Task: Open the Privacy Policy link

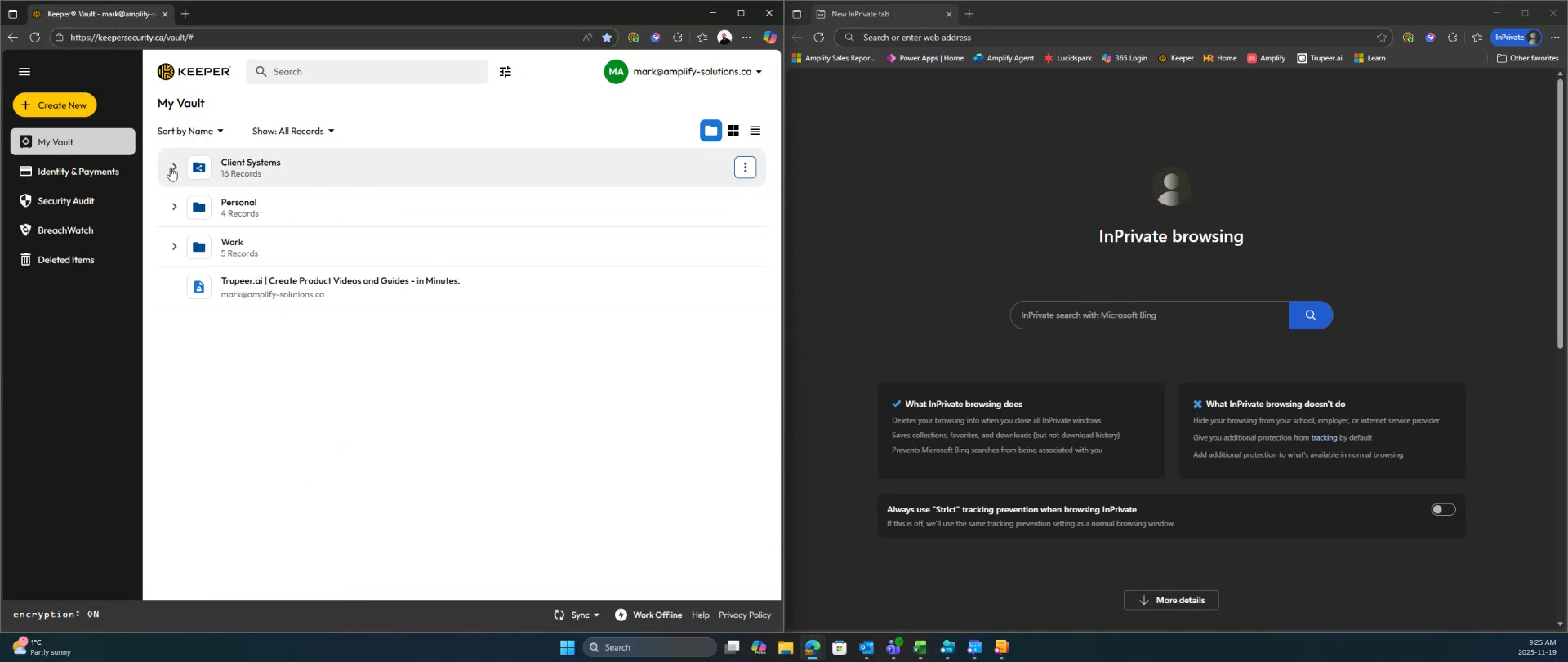Action: [744, 615]
